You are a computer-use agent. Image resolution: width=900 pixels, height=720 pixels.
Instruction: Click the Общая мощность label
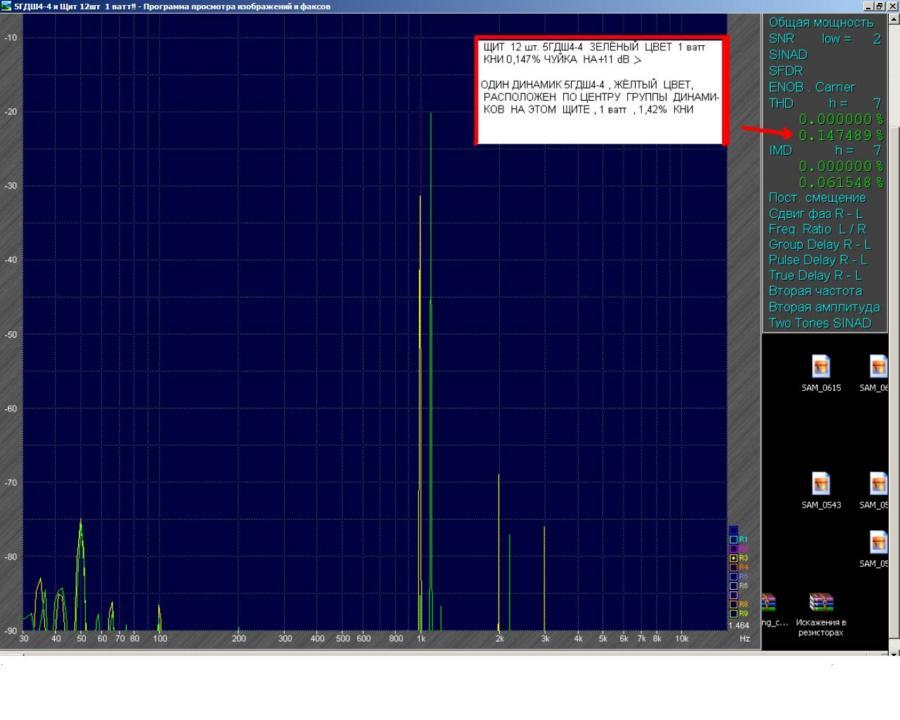(x=821, y=22)
